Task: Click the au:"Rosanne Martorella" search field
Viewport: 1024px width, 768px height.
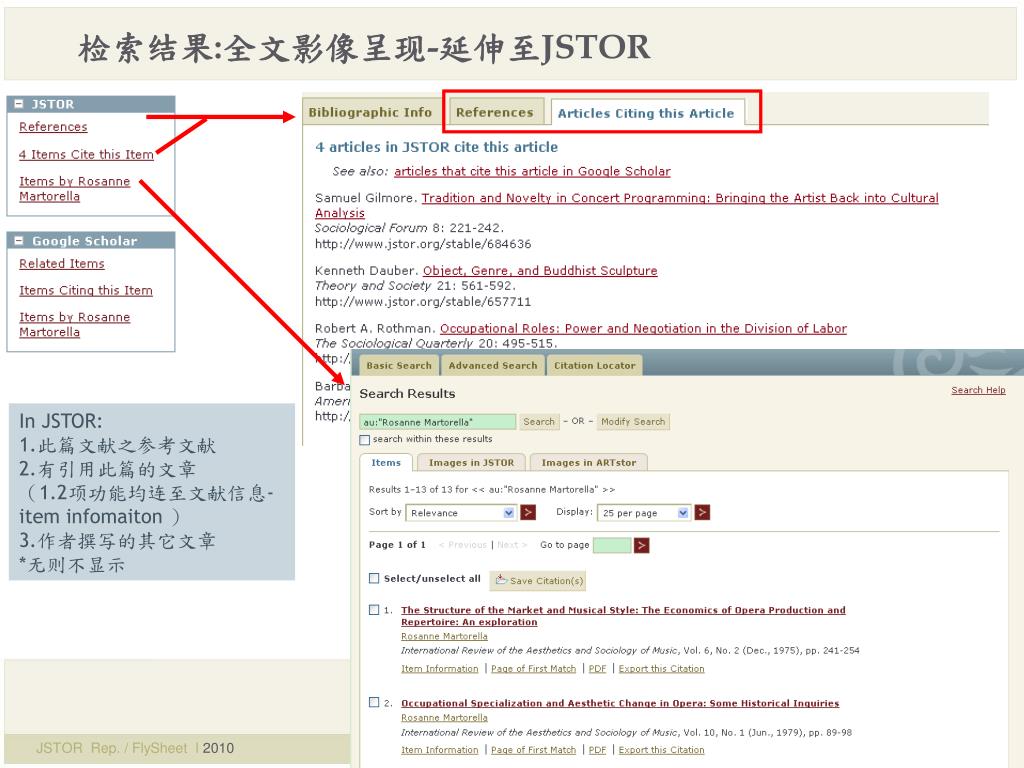Action: 438,422
